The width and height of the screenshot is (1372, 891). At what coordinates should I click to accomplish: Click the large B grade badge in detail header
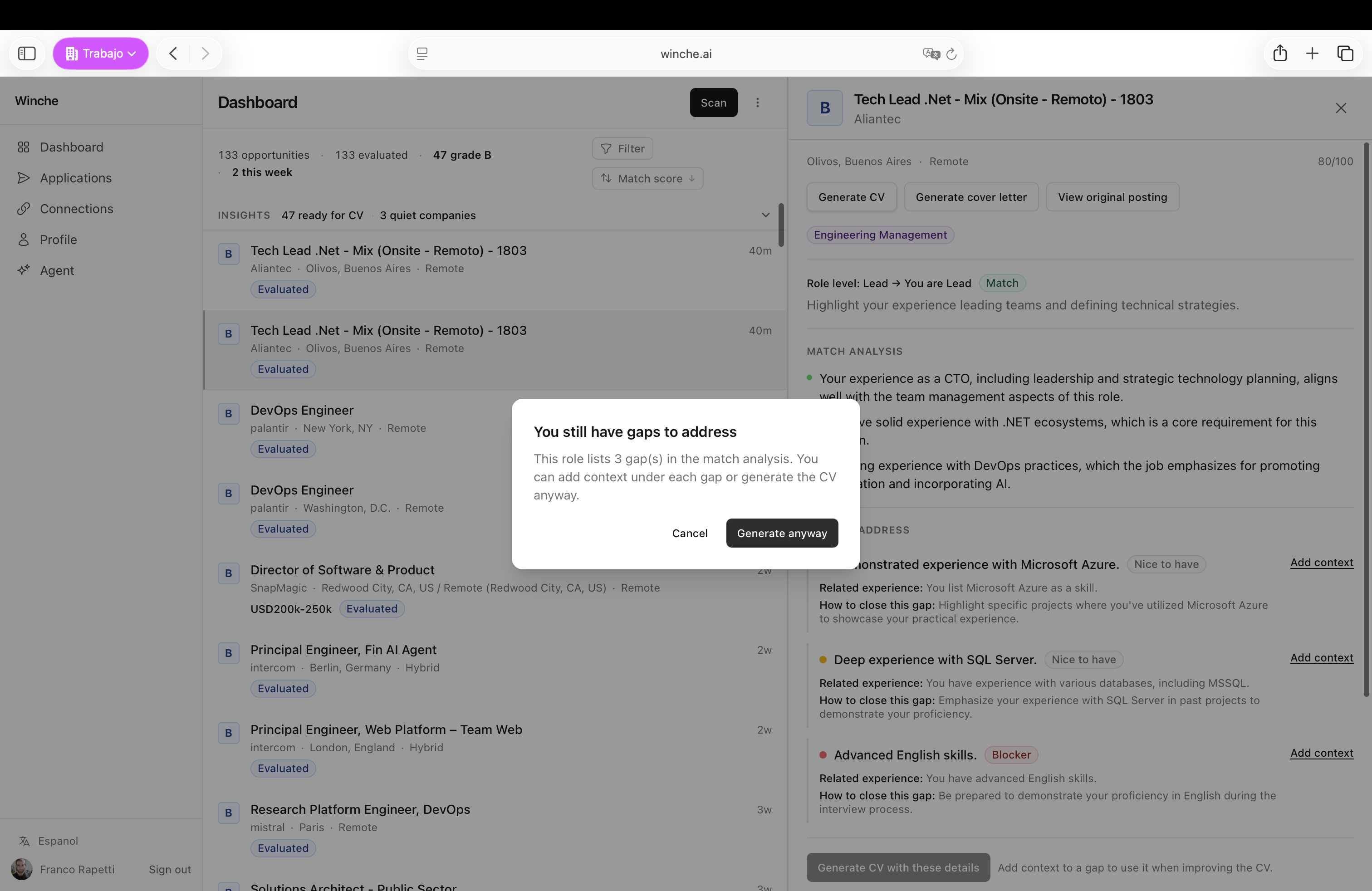click(824, 108)
